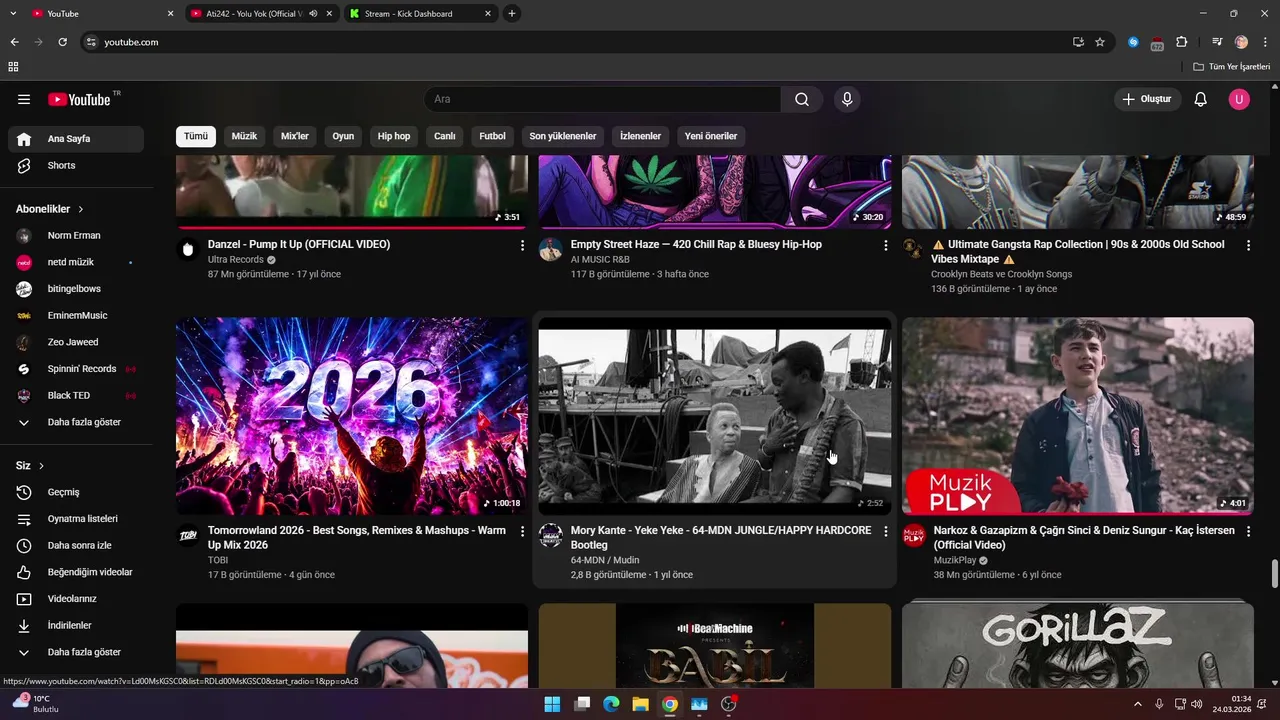The width and height of the screenshot is (1280, 720).
Task: Open Tüm Yer İşaretleri bookmarks folder
Action: pos(1232,67)
